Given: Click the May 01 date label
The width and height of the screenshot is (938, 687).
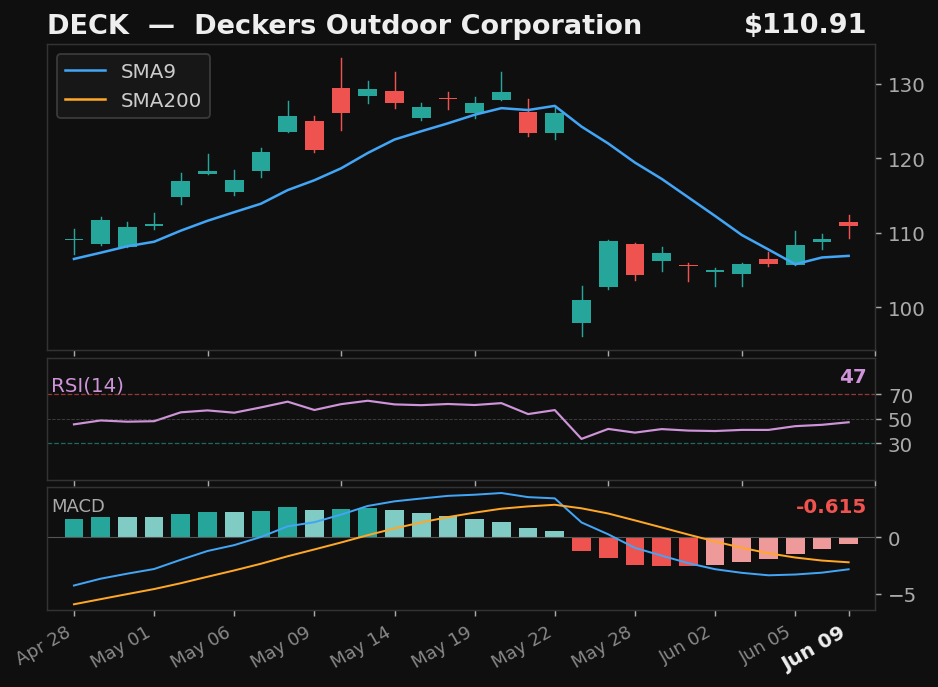Looking at the screenshot, I should coord(121,646).
